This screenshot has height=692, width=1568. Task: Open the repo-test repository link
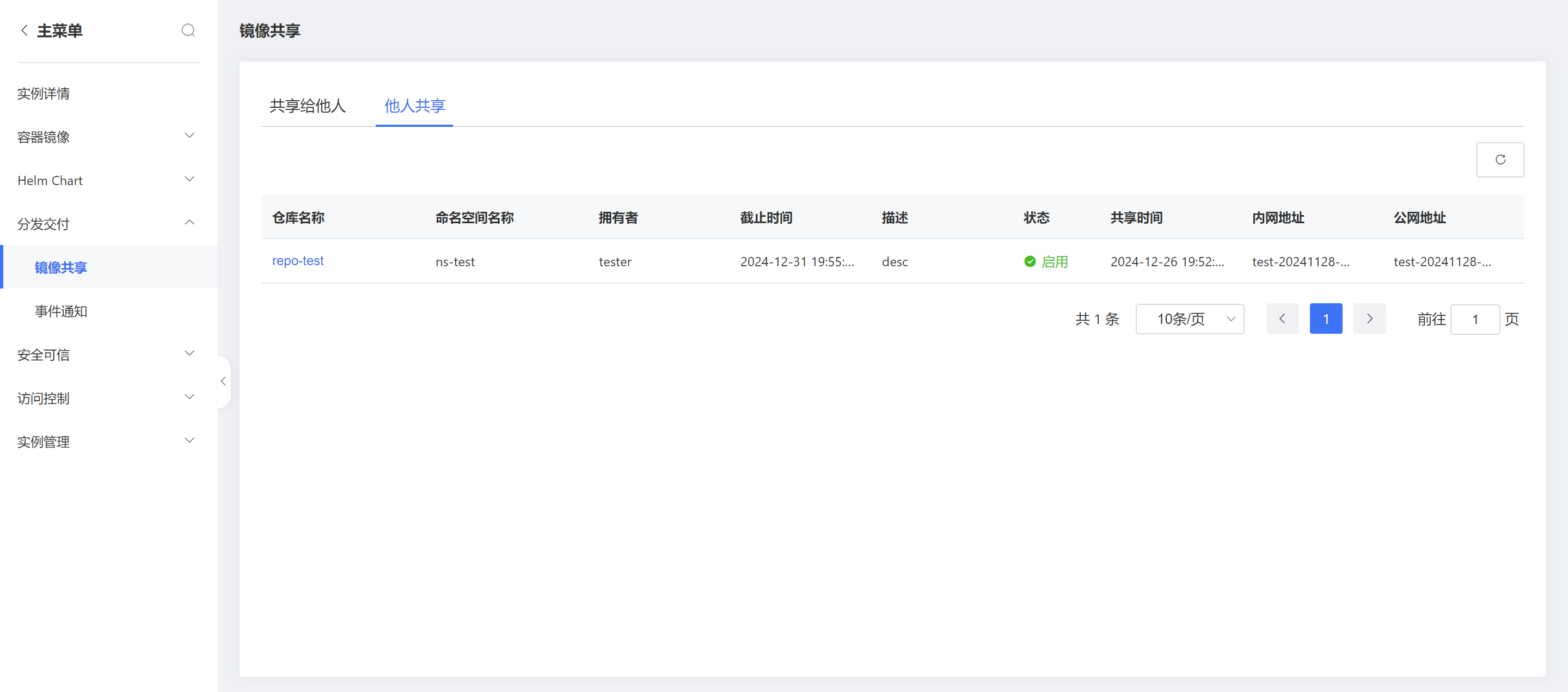298,261
